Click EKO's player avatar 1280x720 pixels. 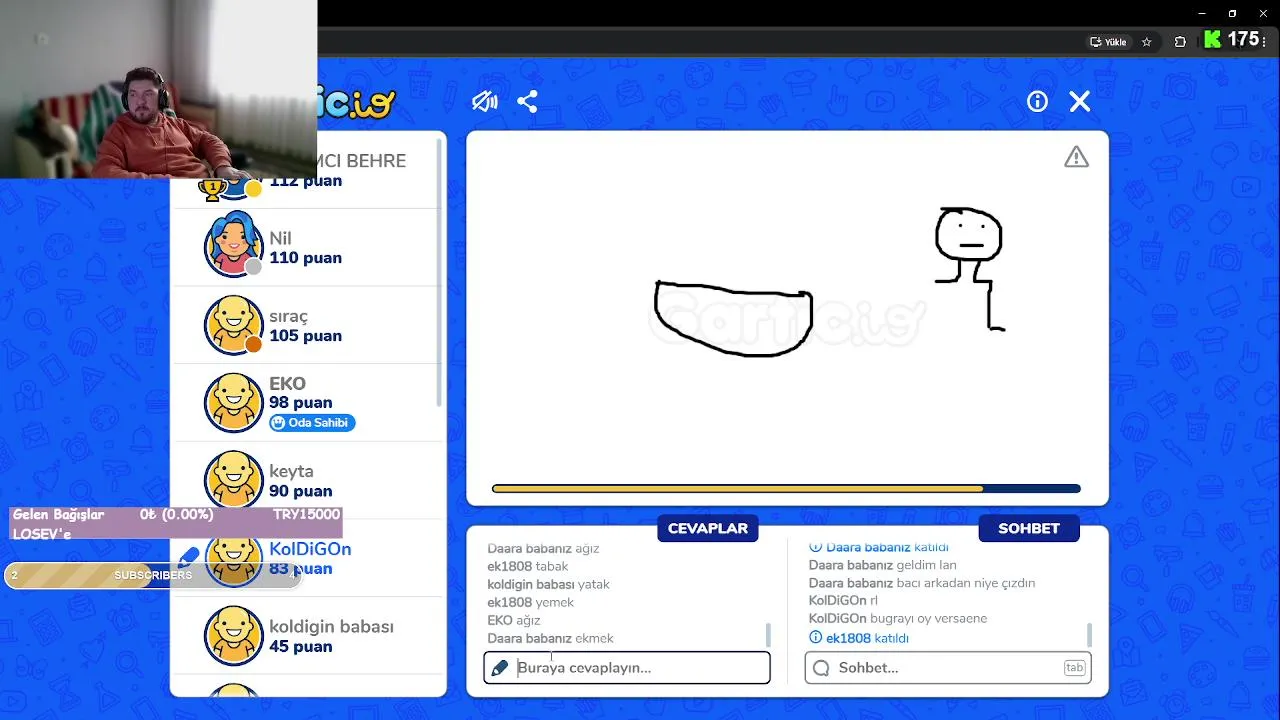click(x=233, y=402)
